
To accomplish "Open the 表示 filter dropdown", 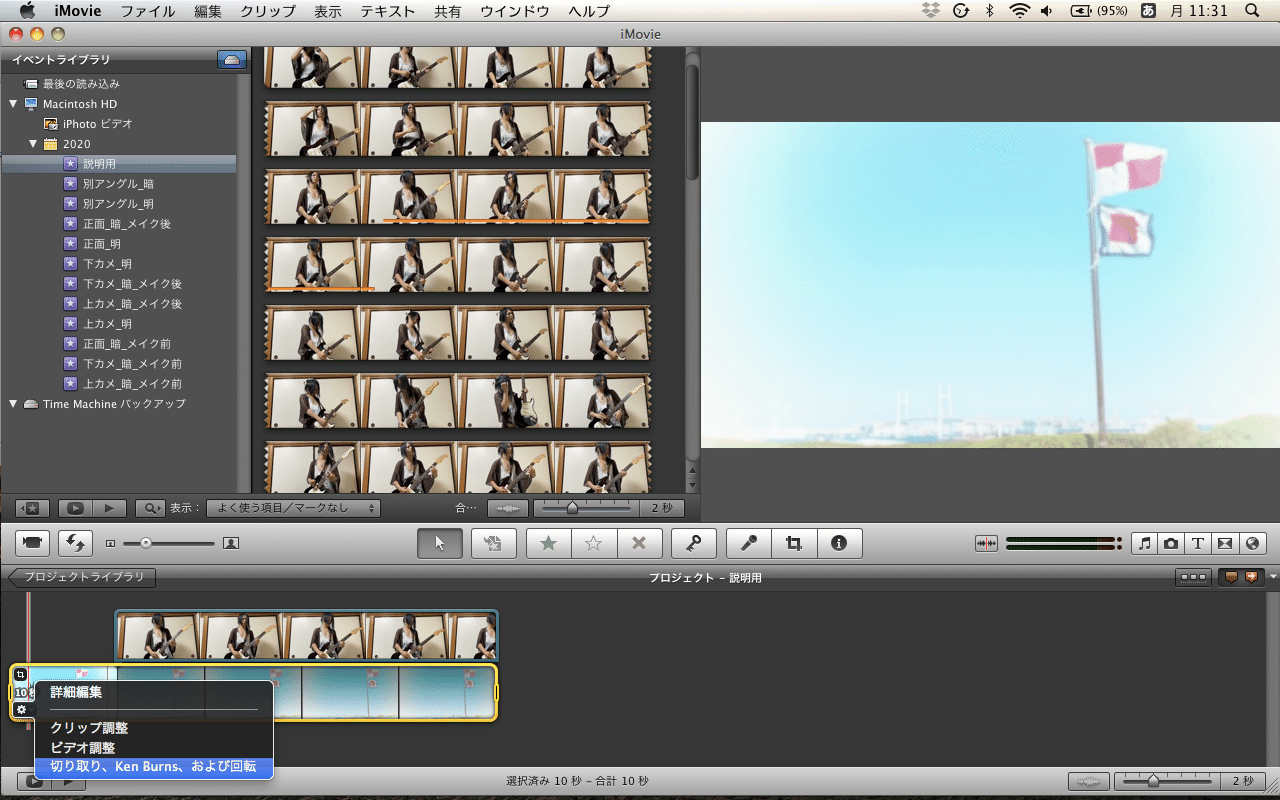I will [x=294, y=508].
